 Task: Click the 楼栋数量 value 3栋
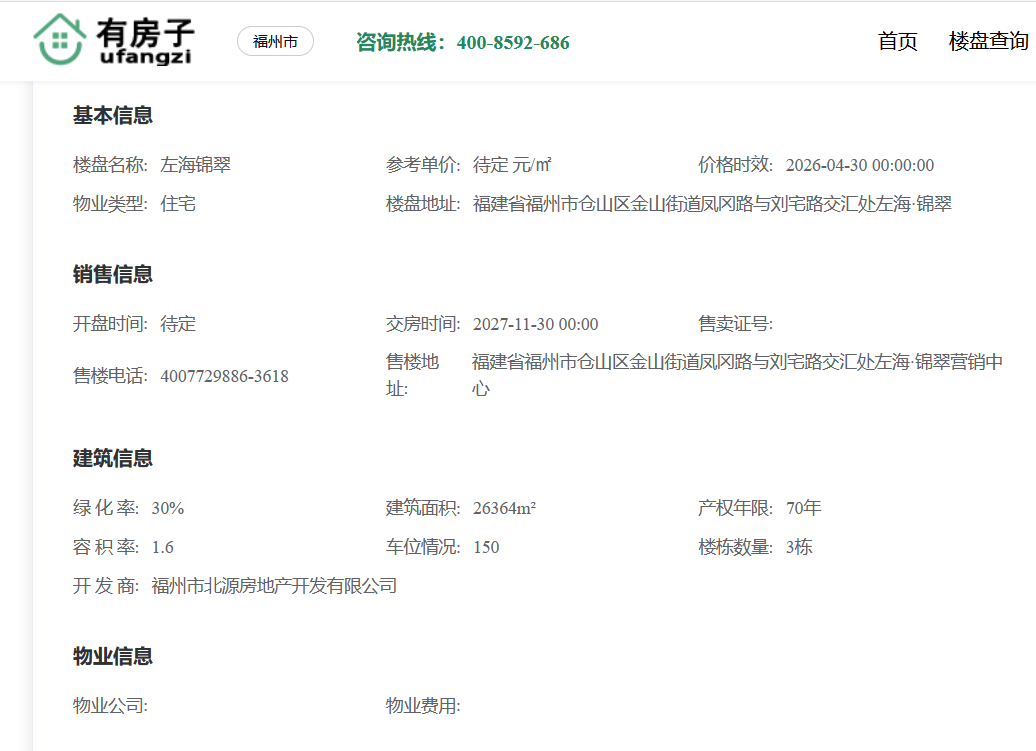pyautogui.click(x=799, y=547)
